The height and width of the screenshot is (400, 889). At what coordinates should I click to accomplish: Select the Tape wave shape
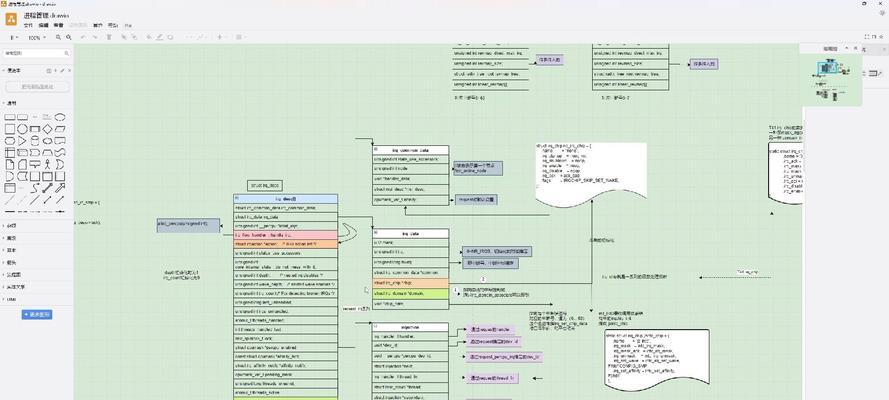(x=60, y=153)
